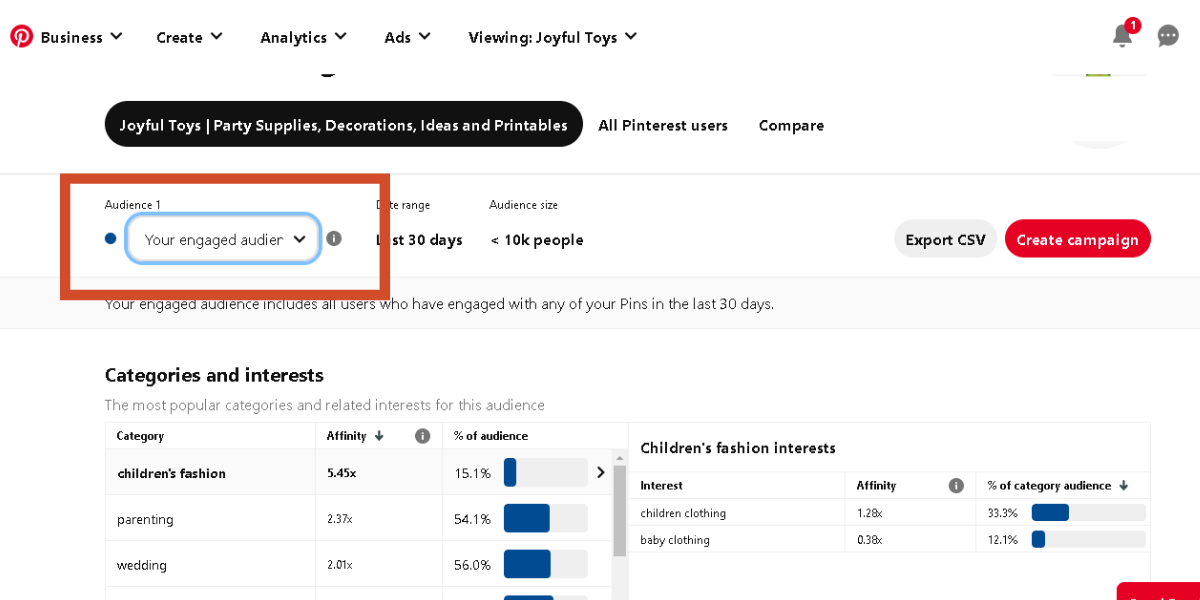Open the notifications bell icon
Screen dimensions: 1200x600
point(1122,36)
